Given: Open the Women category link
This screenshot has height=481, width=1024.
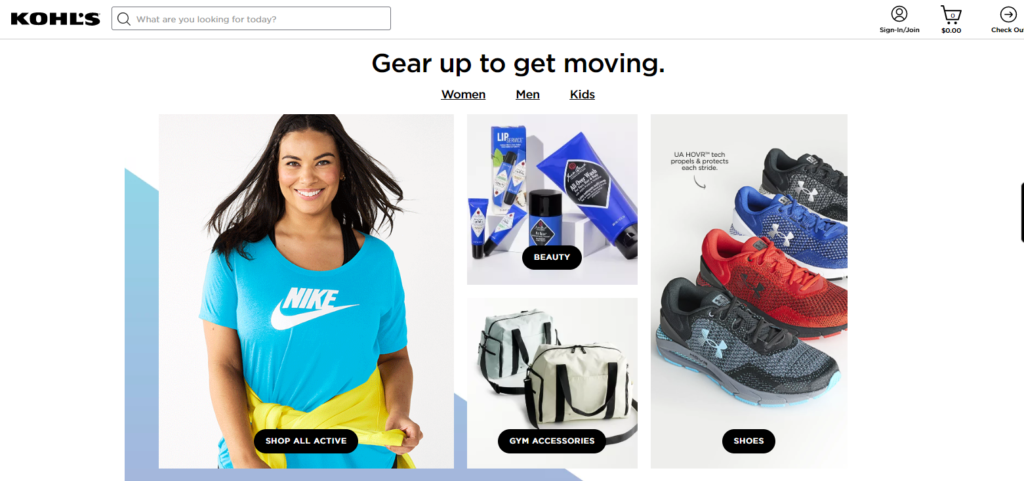Looking at the screenshot, I should point(463,95).
